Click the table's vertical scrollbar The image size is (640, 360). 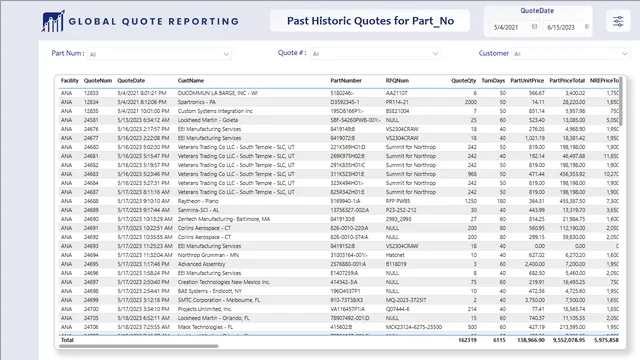[621, 101]
